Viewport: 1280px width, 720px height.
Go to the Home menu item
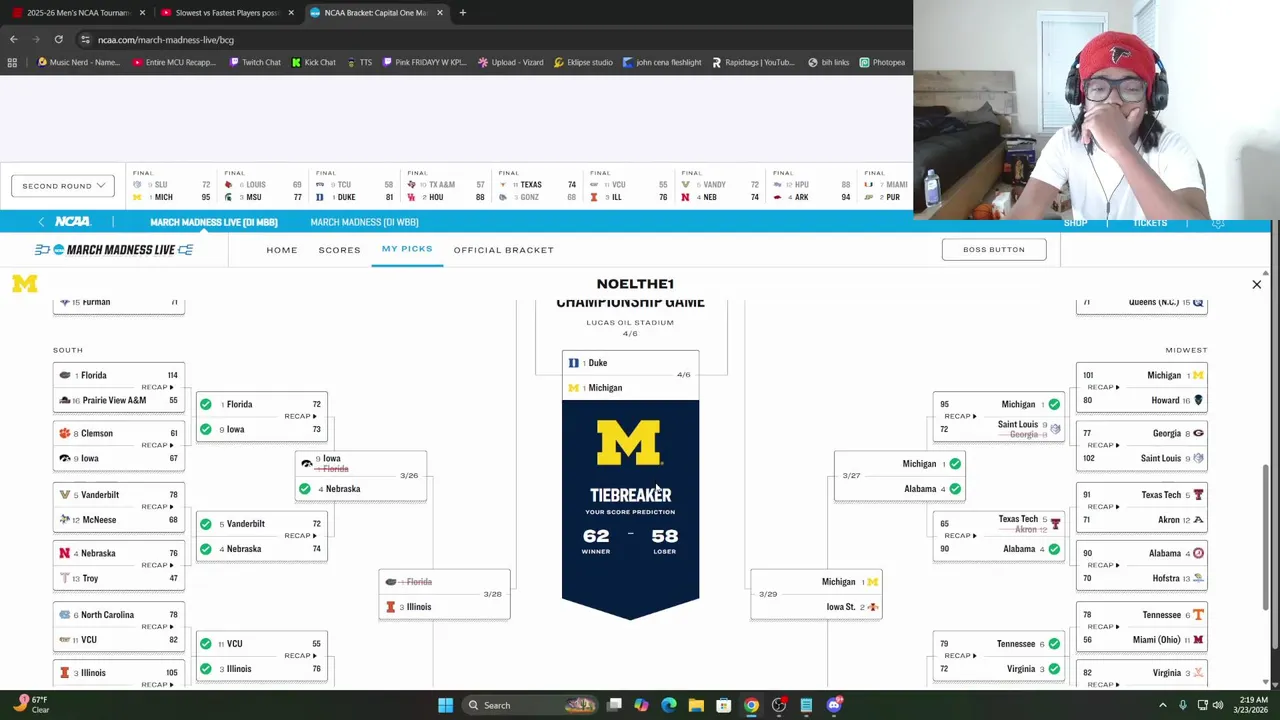282,250
